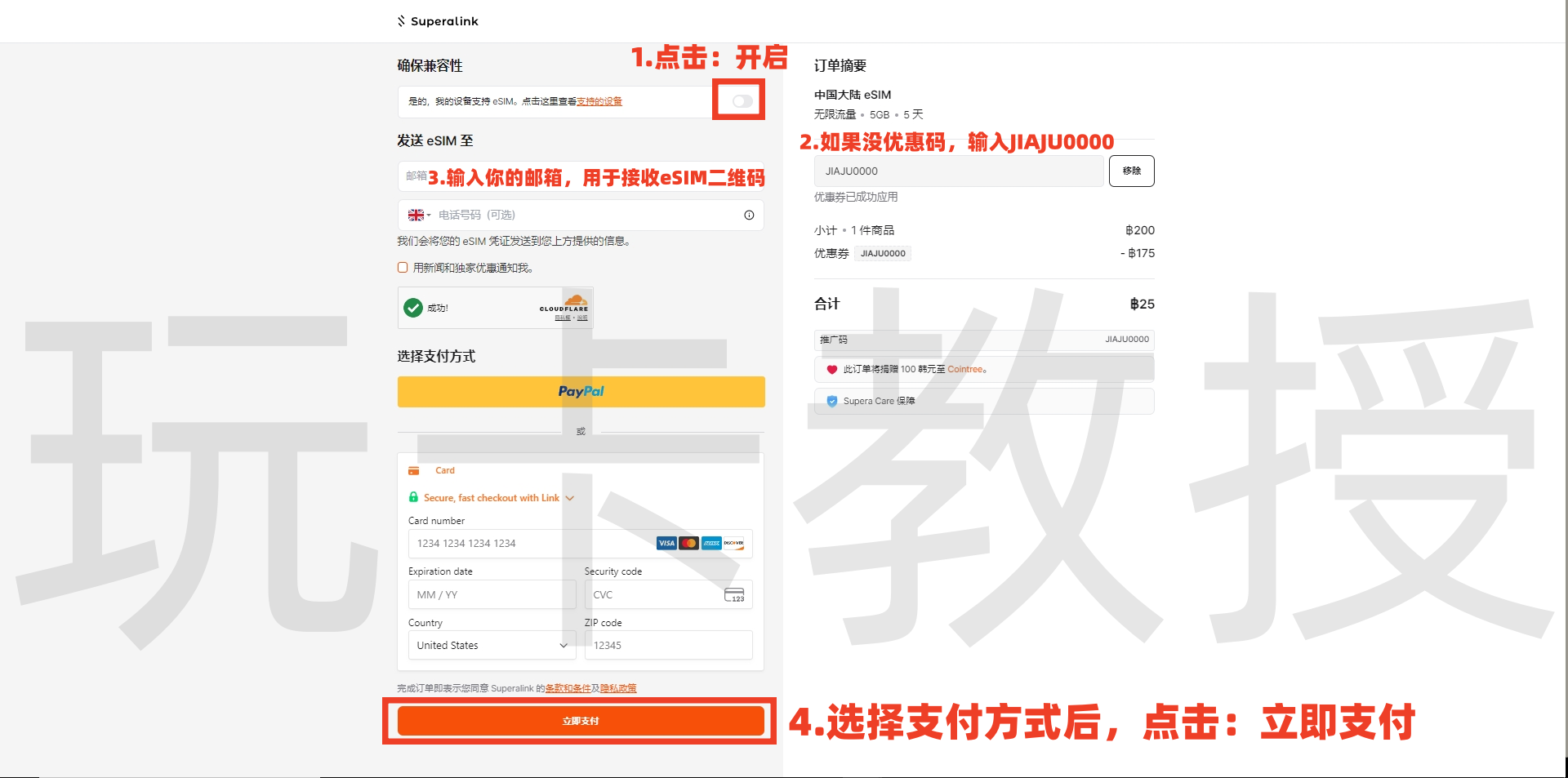The image size is (1568, 778).
Task: Click the American Express card icon
Action: point(710,543)
